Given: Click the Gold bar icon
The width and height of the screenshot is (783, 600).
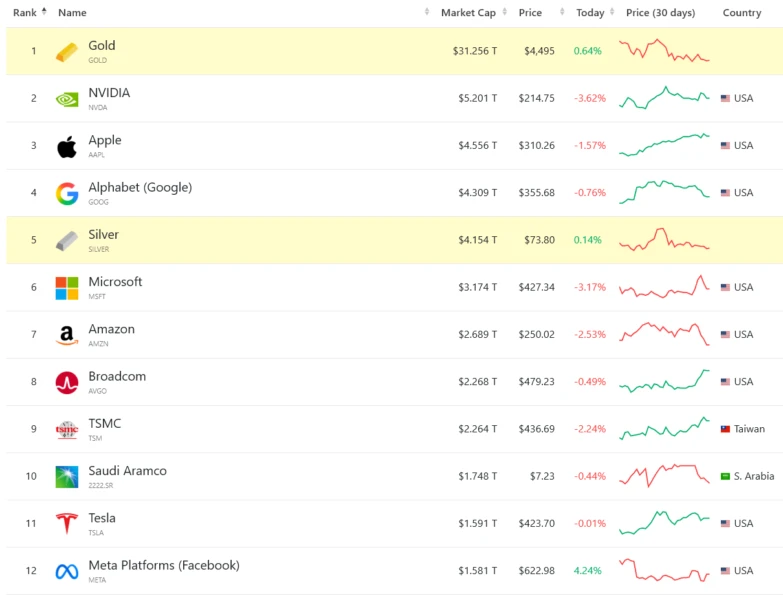Looking at the screenshot, I should (66, 52).
